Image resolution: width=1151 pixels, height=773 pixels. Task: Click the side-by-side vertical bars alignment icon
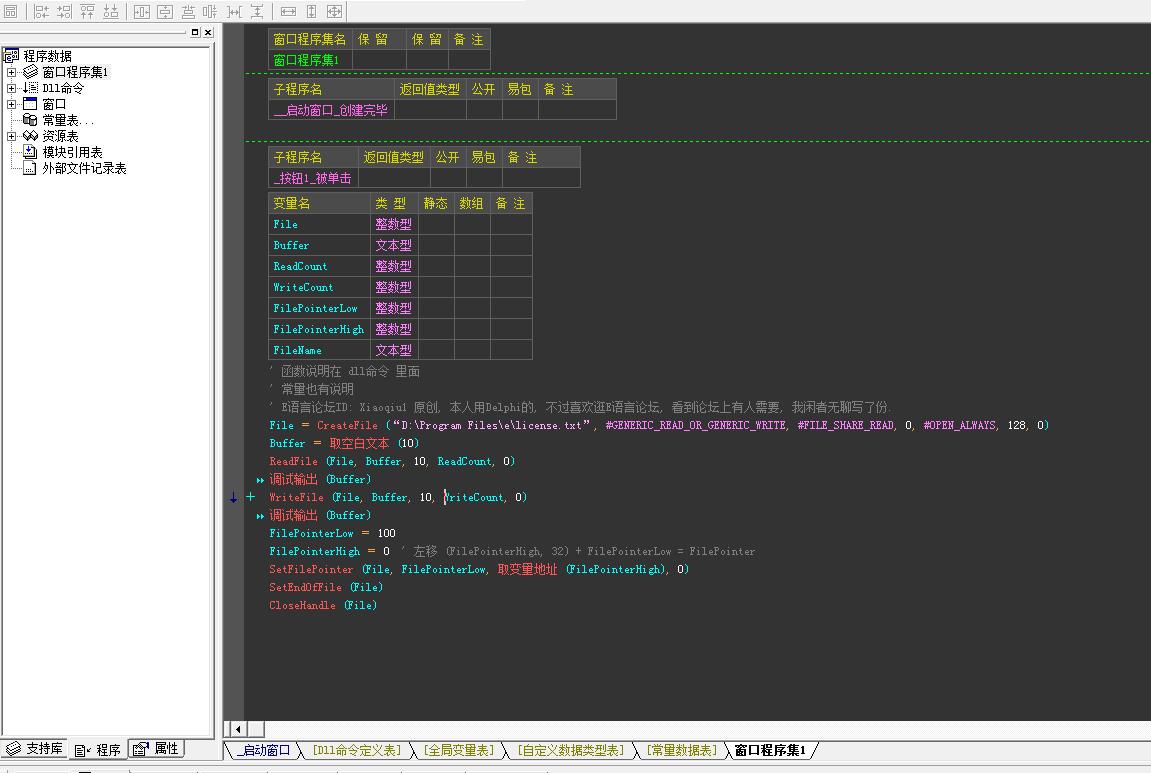[210, 12]
